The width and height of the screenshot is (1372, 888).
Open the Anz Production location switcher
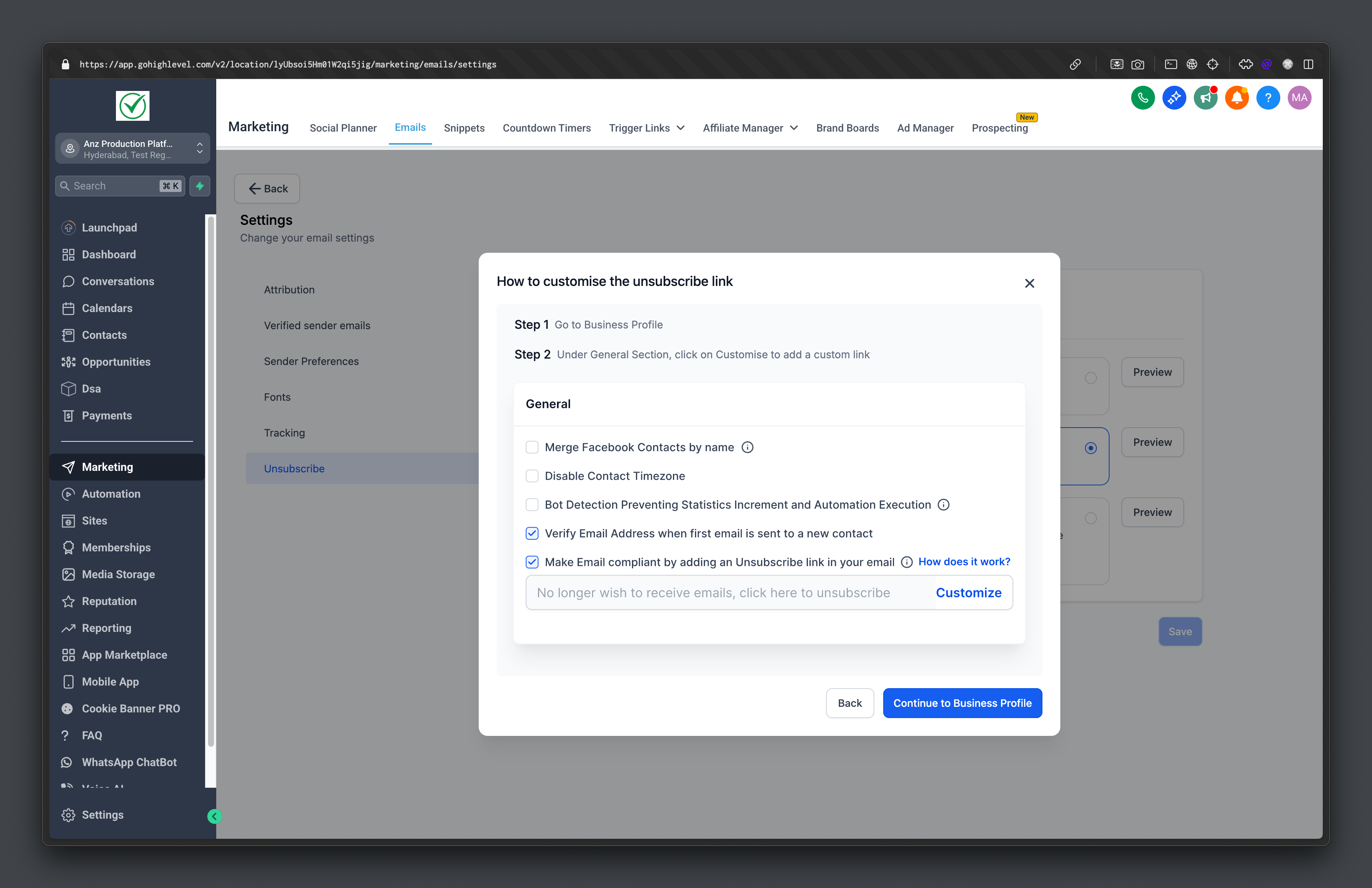point(133,149)
